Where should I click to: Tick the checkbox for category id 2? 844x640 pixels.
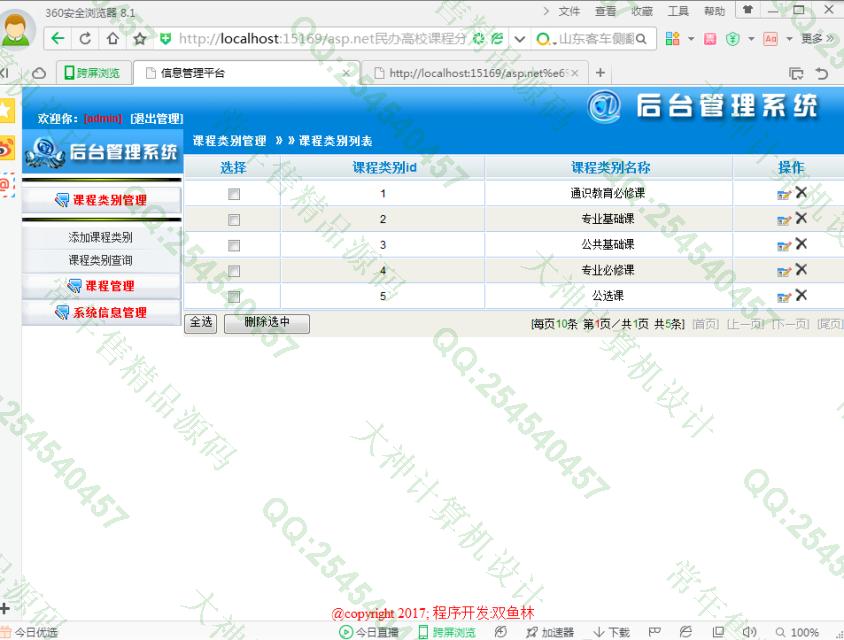234,220
